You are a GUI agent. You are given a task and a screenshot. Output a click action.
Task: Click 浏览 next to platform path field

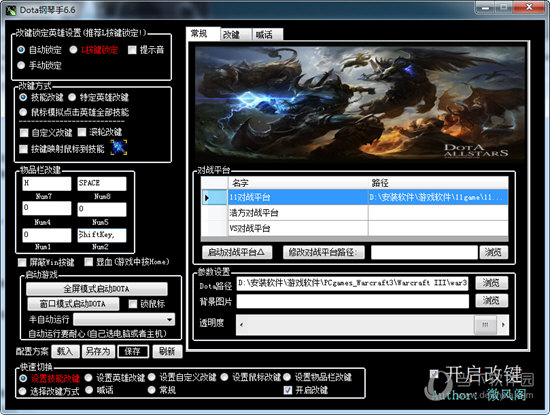click(494, 252)
